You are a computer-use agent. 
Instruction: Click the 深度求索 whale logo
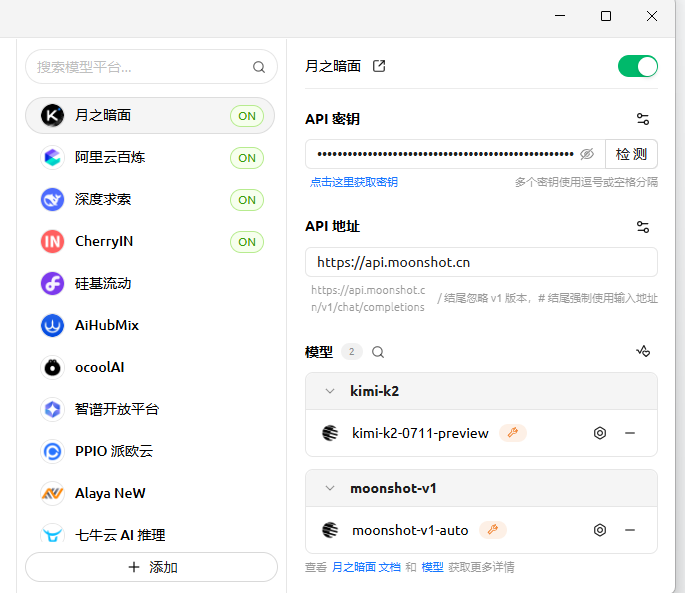click(52, 199)
